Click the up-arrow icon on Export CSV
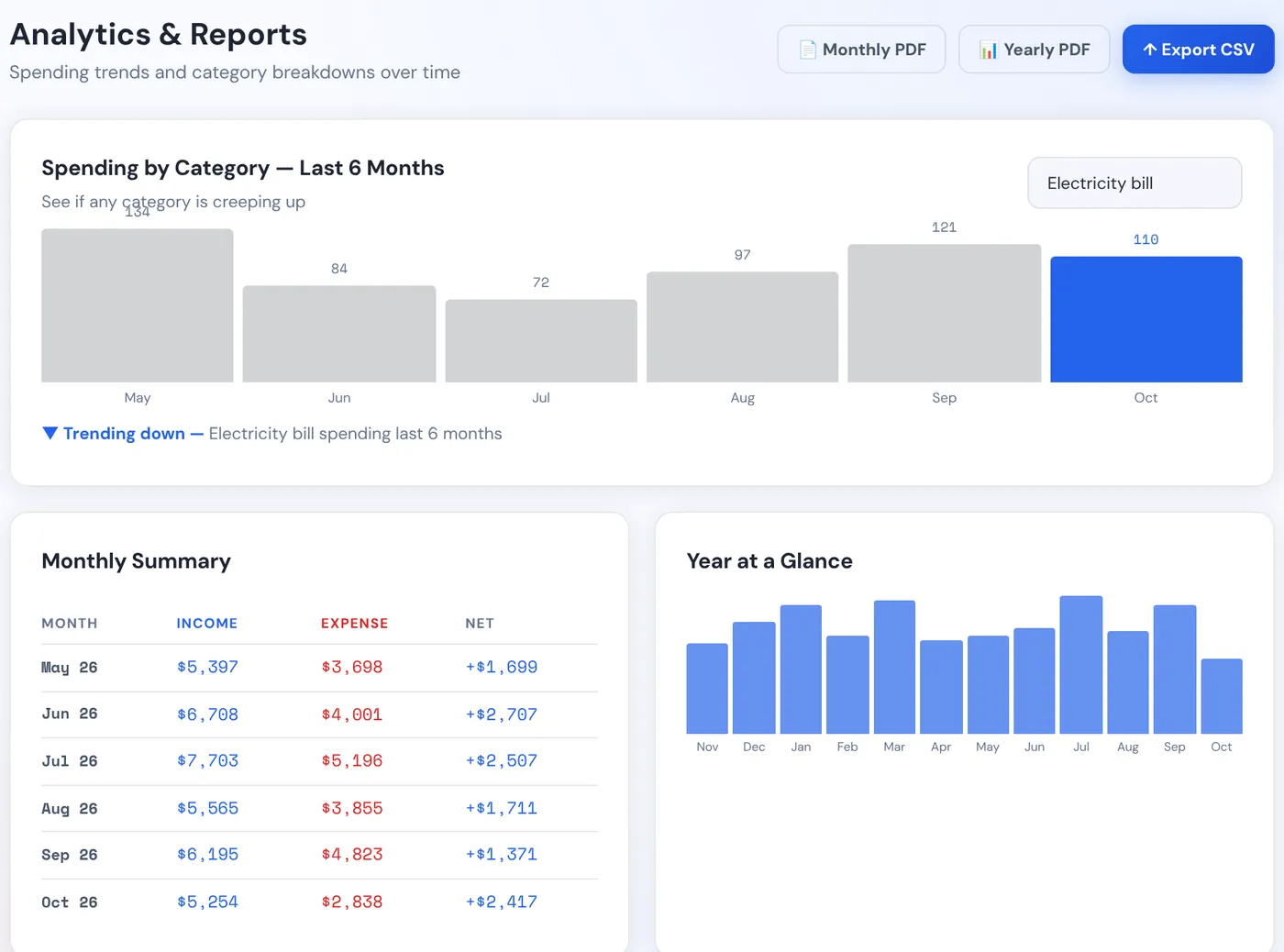Viewport: 1284px width, 952px height. [1149, 50]
